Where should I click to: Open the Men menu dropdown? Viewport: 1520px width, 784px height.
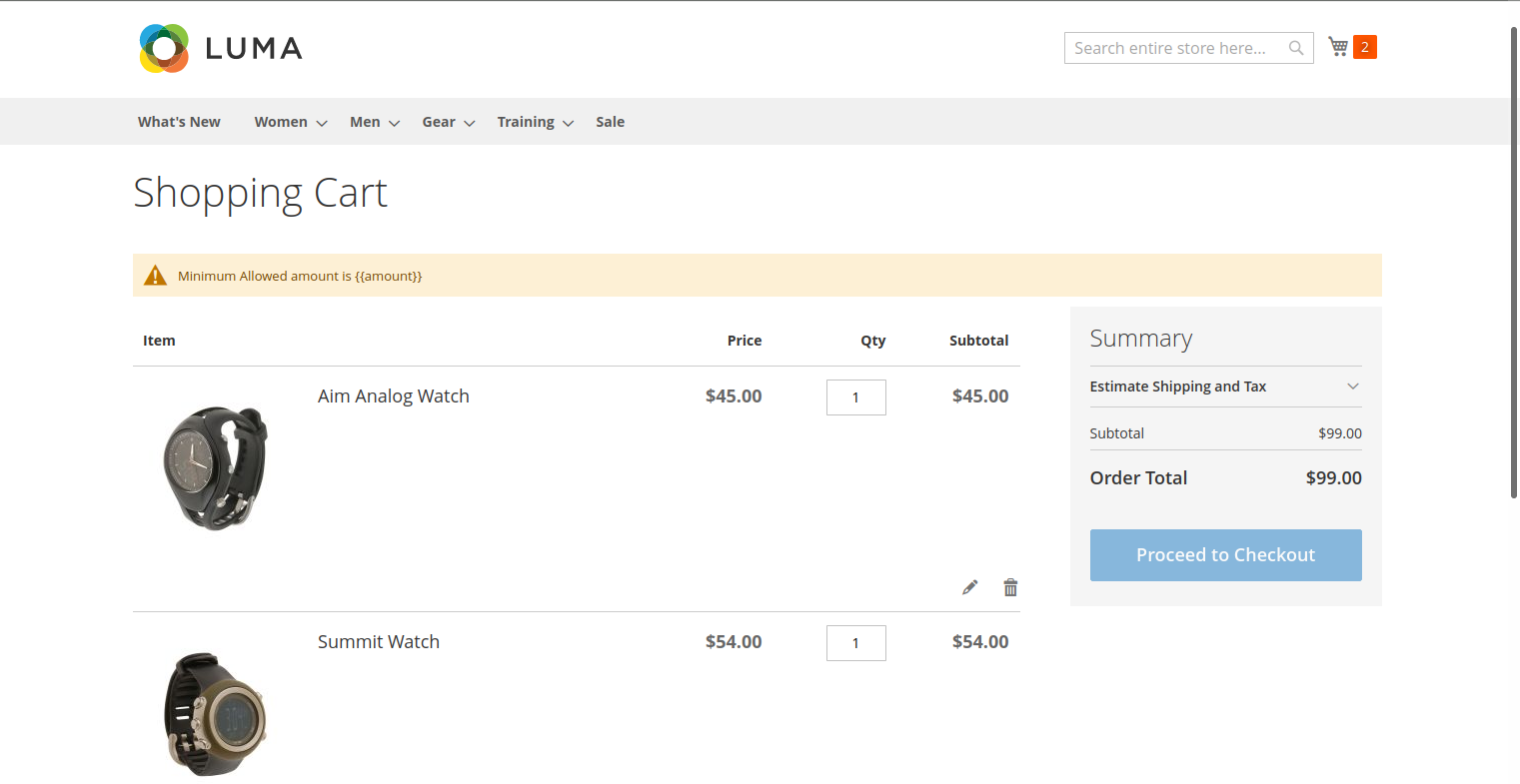[x=374, y=122]
